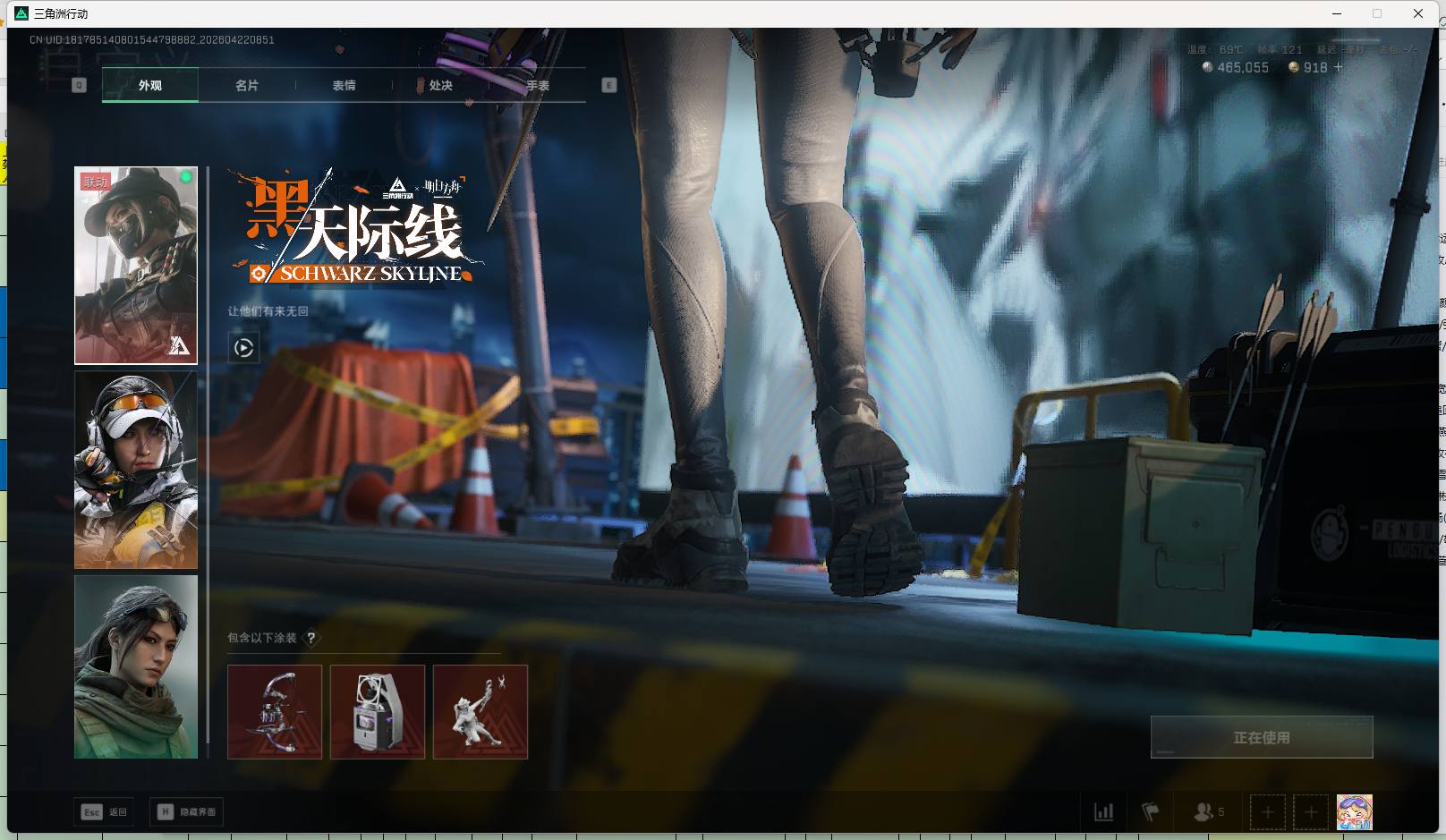
Task: Select the masked 联动 skin thumbnail
Action: [136, 266]
